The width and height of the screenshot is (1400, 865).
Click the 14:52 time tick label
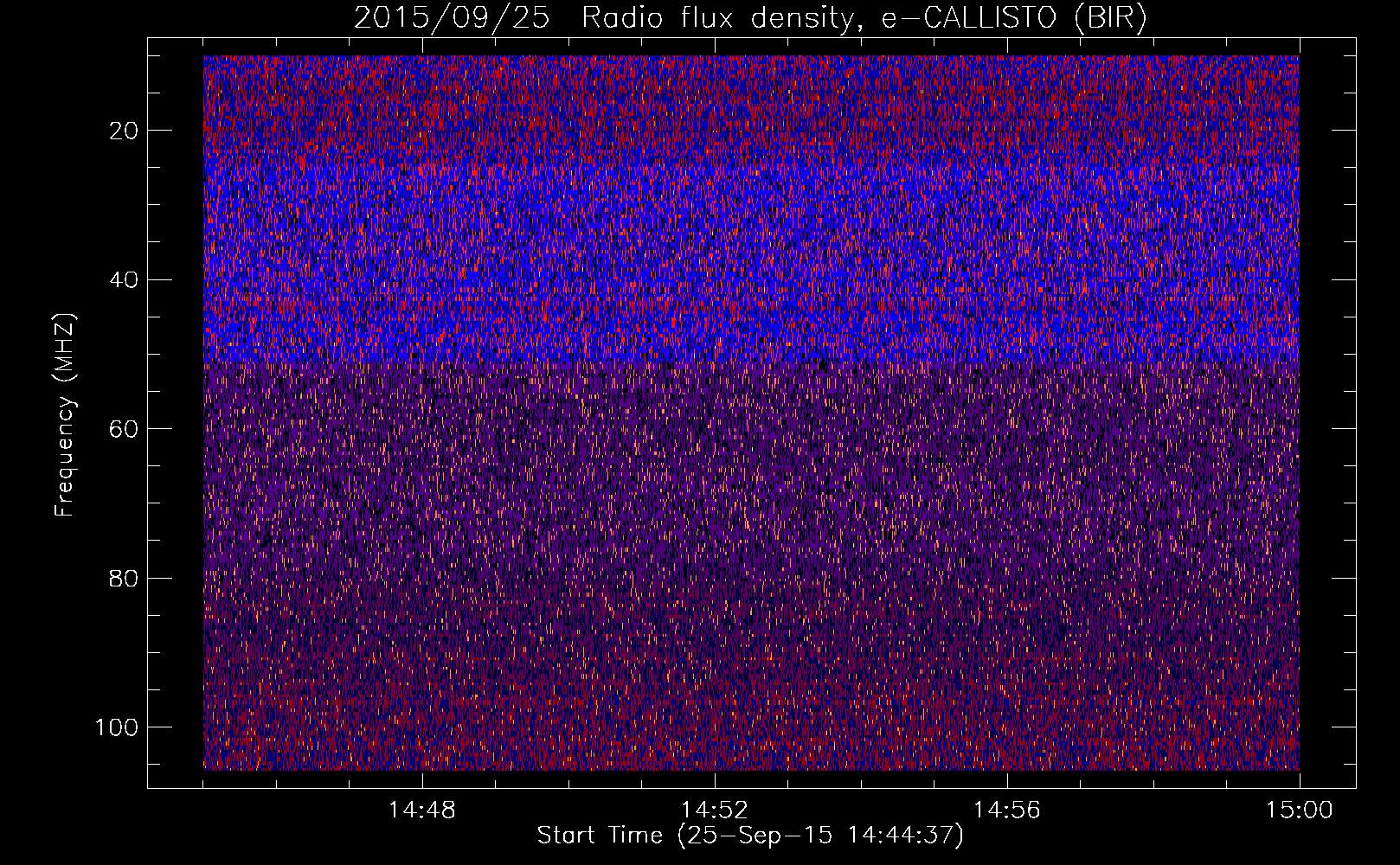click(715, 811)
